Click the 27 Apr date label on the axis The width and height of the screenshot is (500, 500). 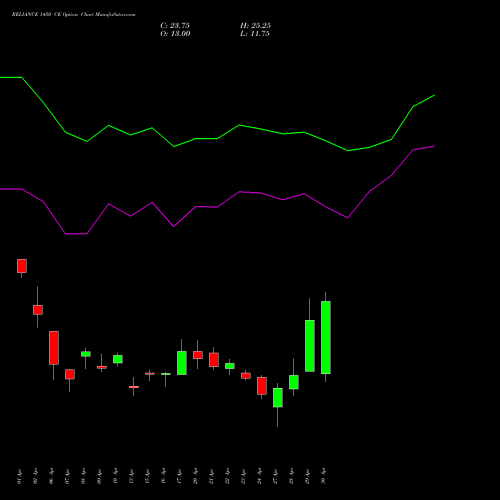tap(275, 476)
